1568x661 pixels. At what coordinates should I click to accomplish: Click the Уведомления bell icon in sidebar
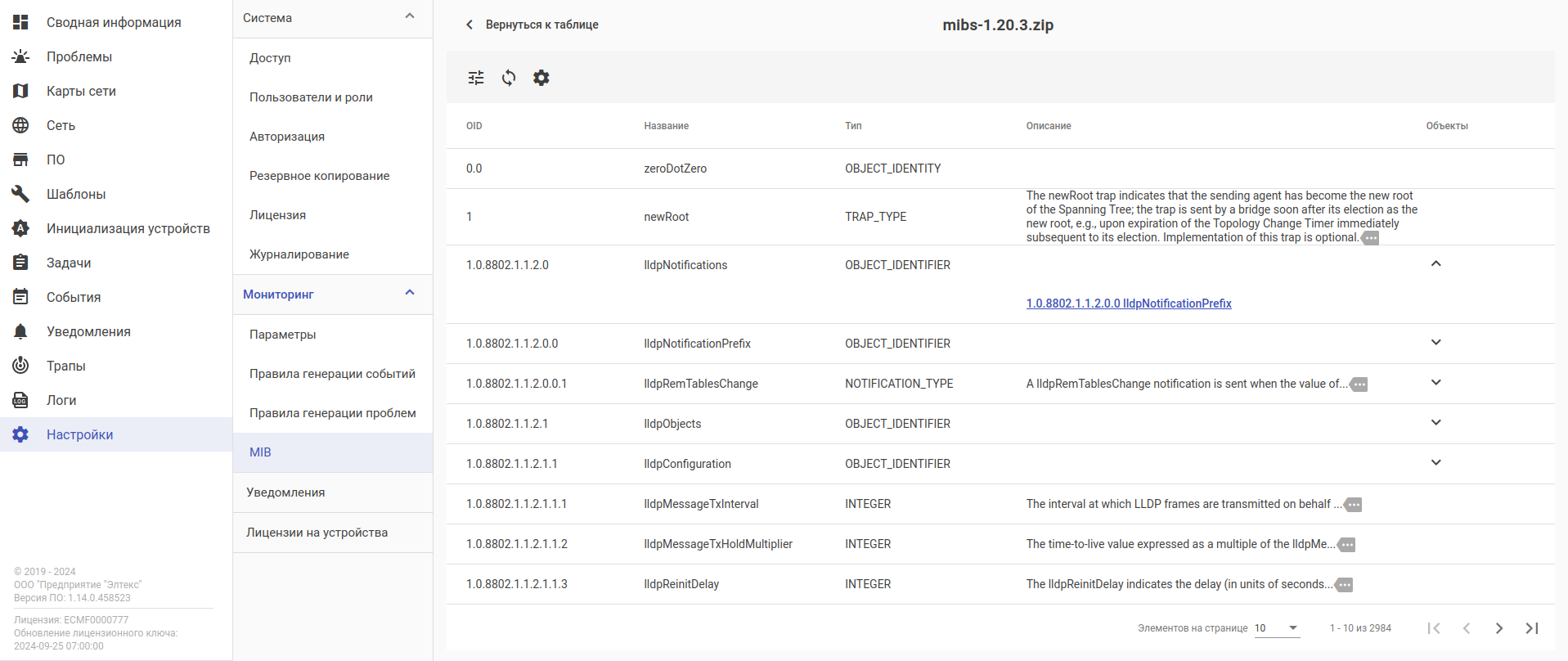pos(20,331)
